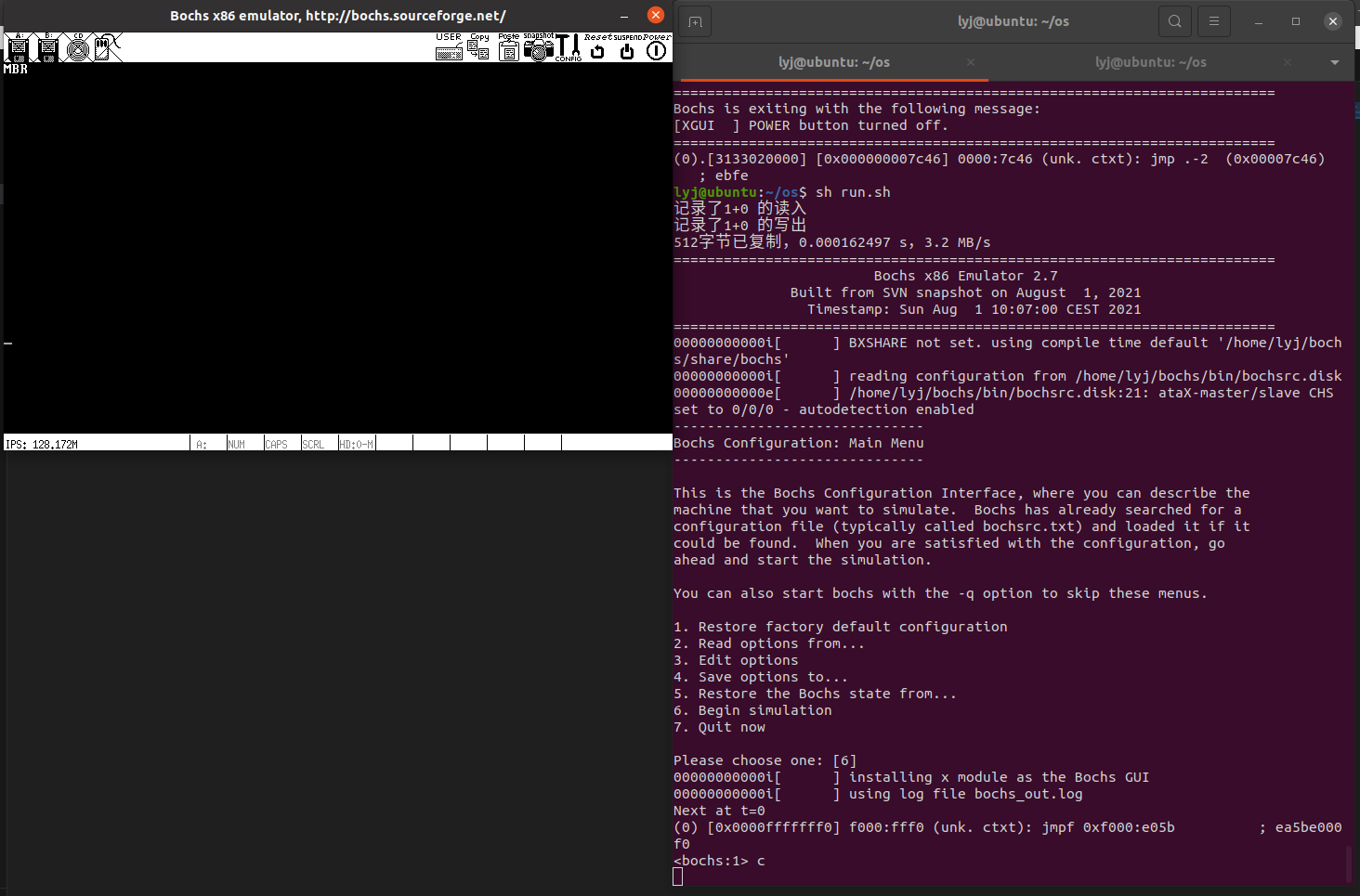Click the CAPS indicator in Bochs status bar
1360x896 pixels.
click(x=277, y=444)
